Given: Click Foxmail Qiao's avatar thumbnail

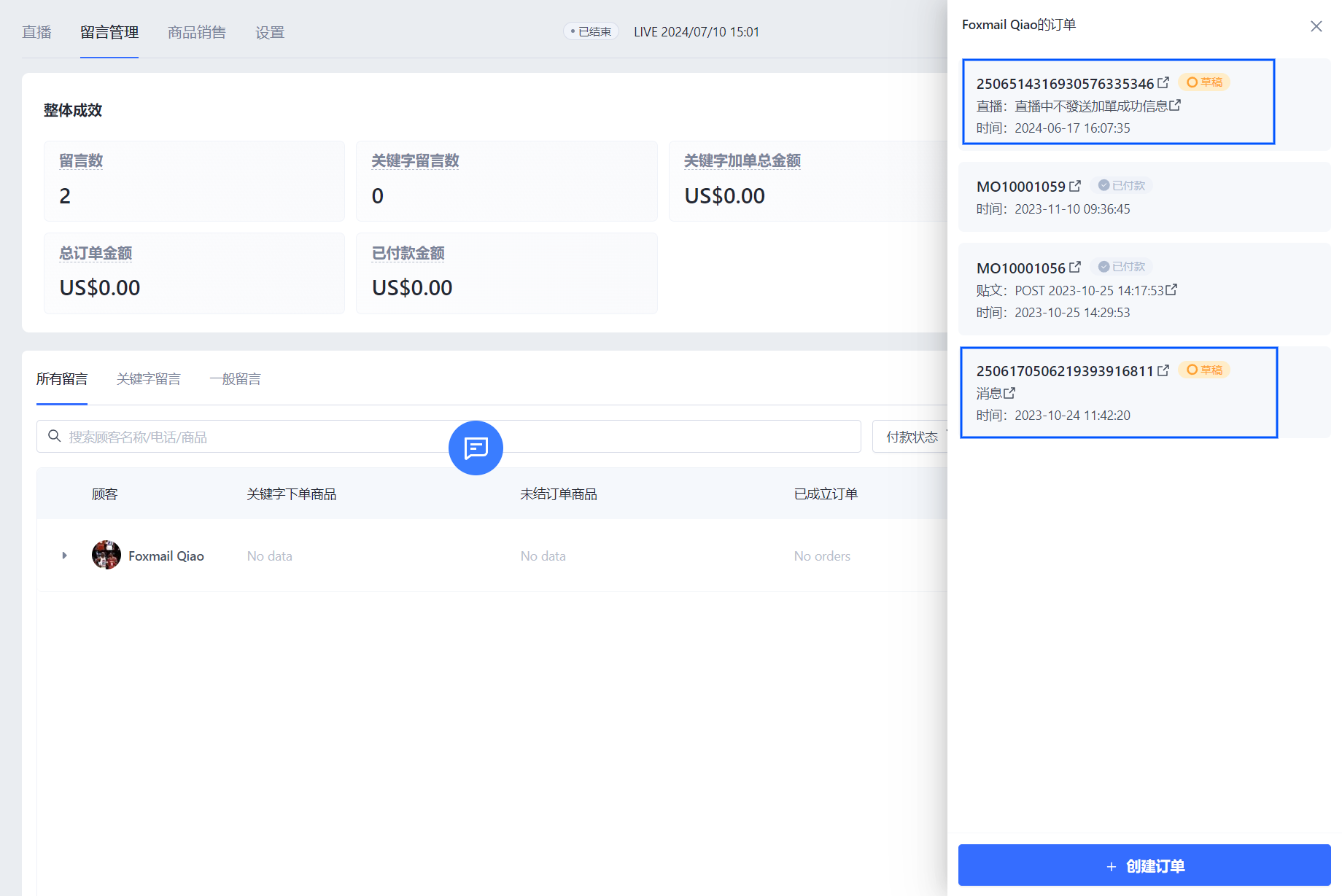Looking at the screenshot, I should (106, 555).
